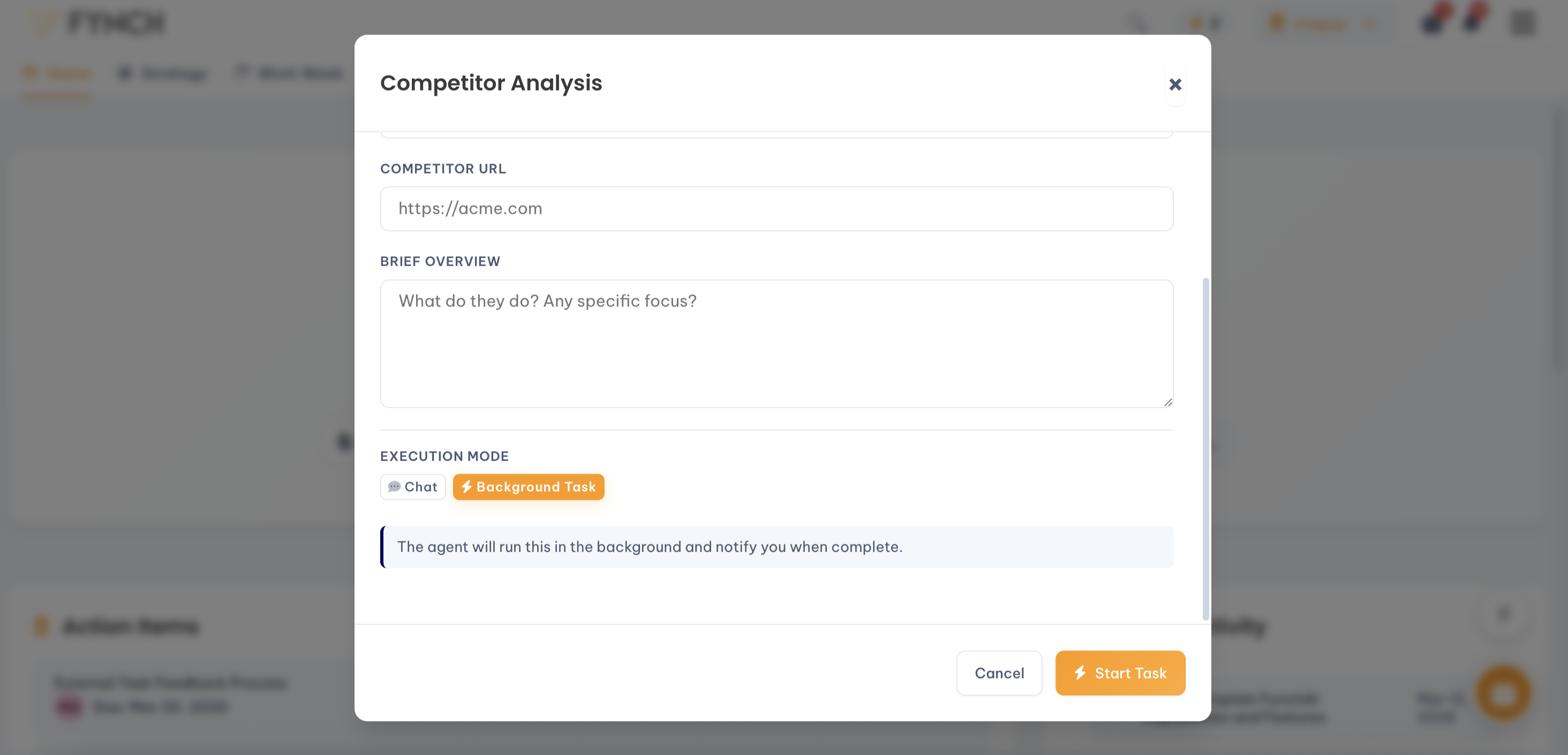Open the first red-badged notification icon

point(1434,22)
